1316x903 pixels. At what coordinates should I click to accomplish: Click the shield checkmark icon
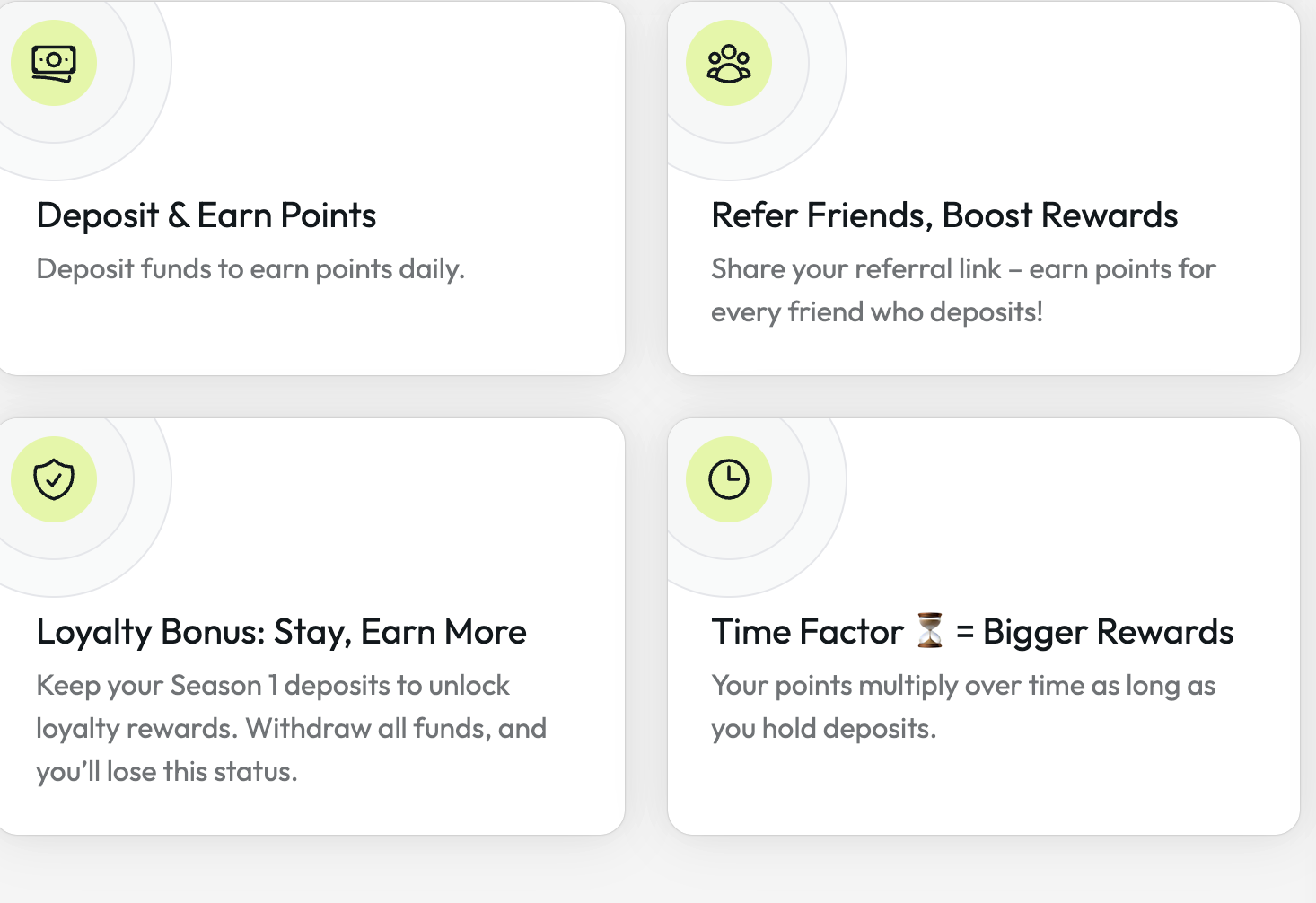tap(54, 479)
